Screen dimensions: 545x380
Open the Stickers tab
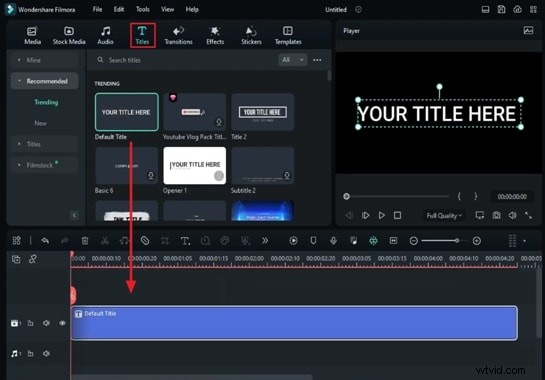click(x=251, y=35)
